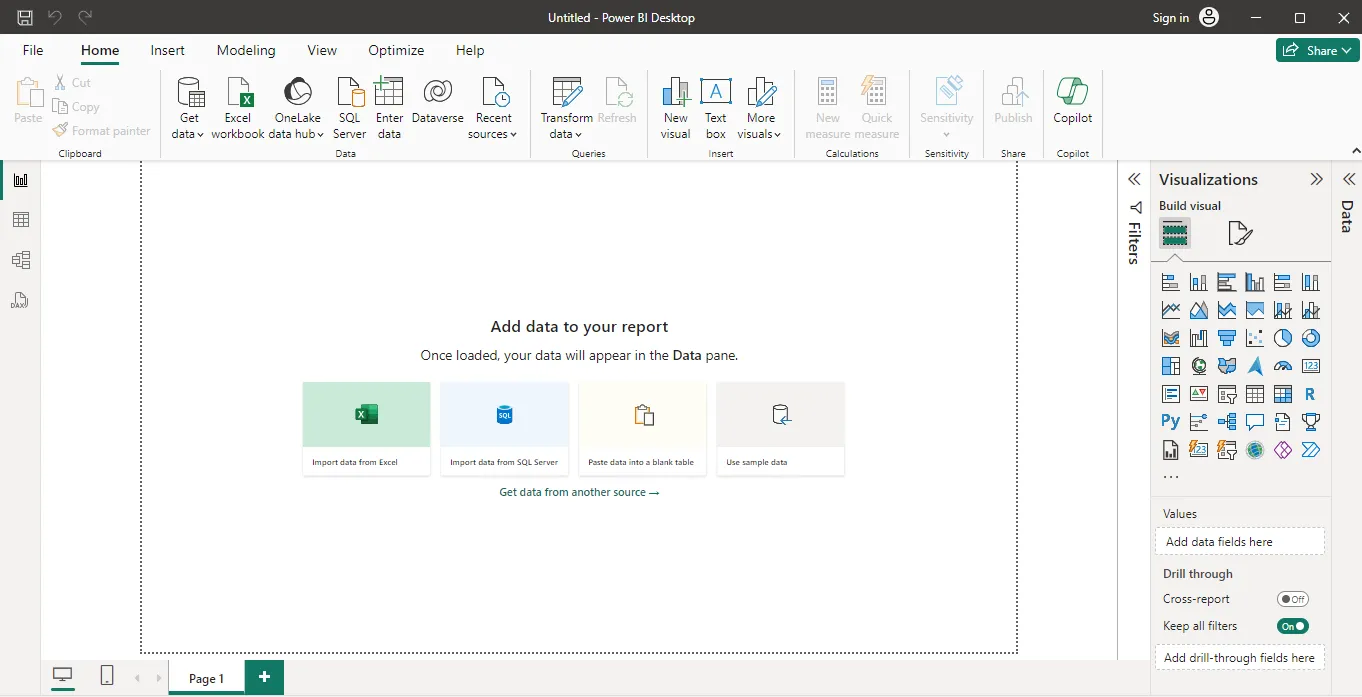Open the More visuals dropdown
Screen dimensions: 1362x697
761,108
